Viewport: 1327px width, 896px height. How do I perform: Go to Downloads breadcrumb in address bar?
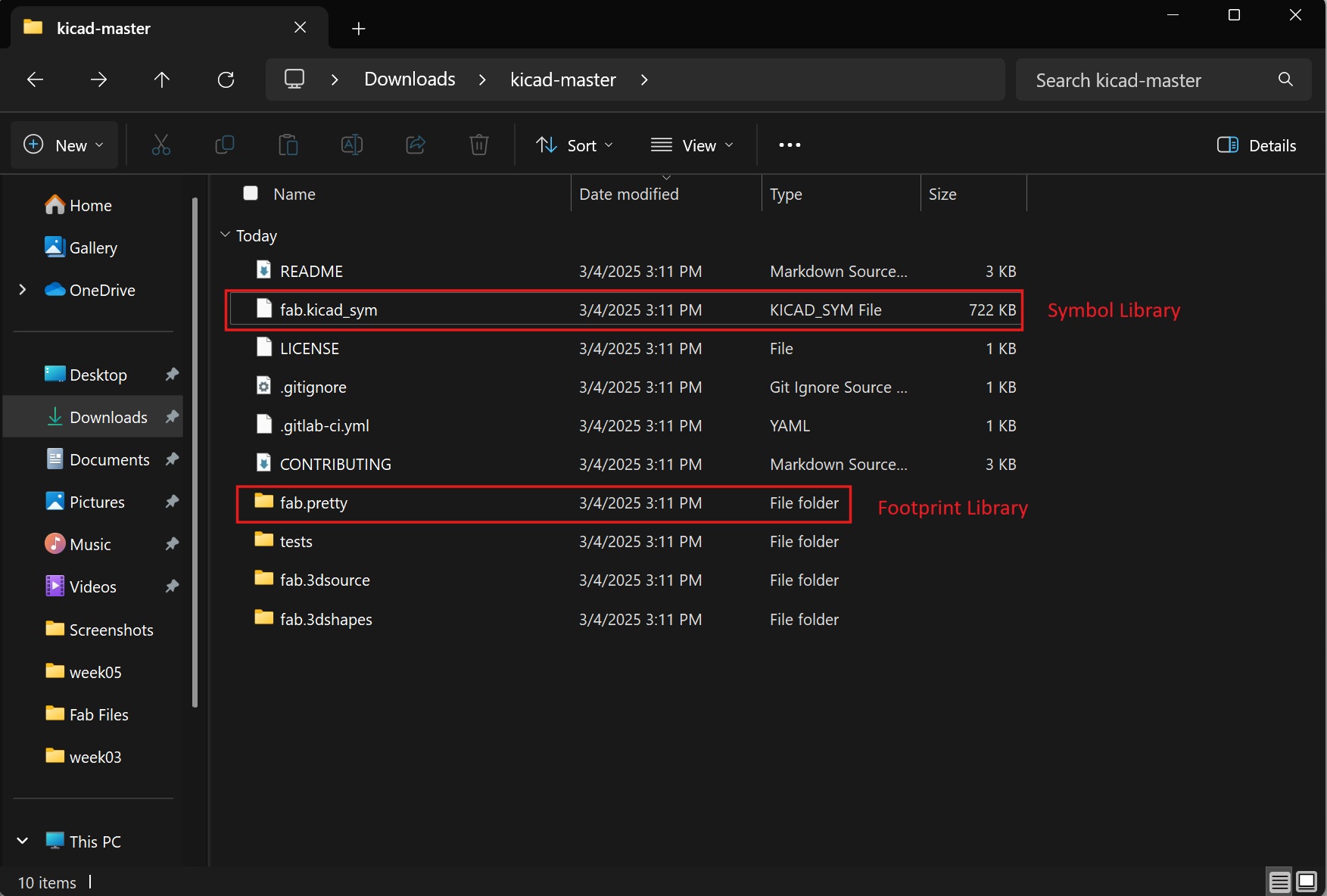[410, 79]
